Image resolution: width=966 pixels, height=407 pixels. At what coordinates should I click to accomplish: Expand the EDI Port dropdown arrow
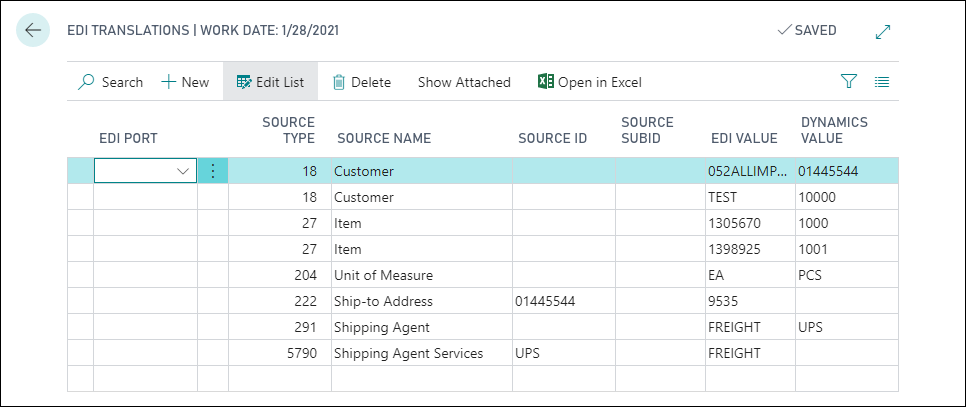(x=183, y=171)
